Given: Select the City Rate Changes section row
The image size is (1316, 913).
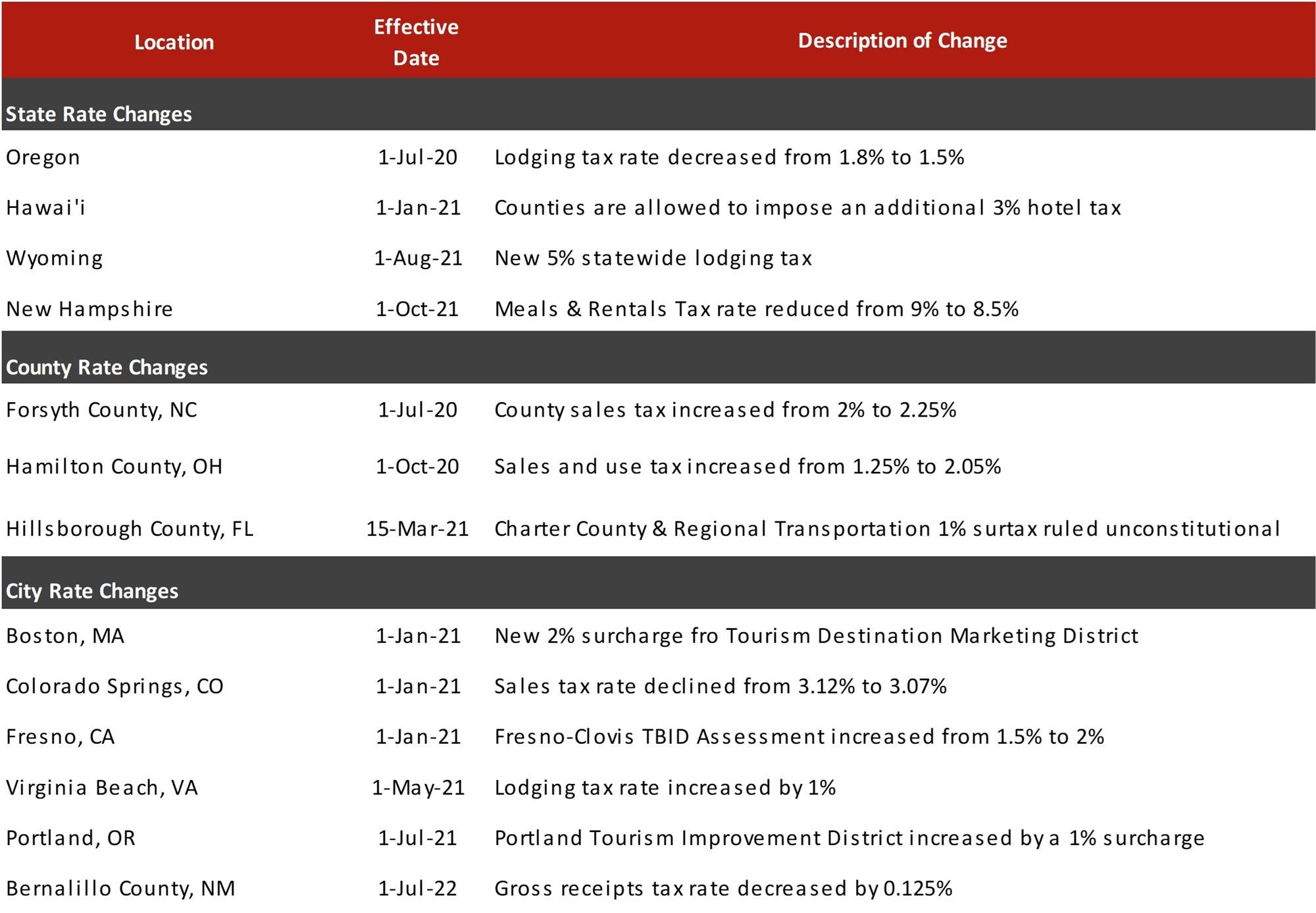Looking at the screenshot, I should tap(658, 583).
